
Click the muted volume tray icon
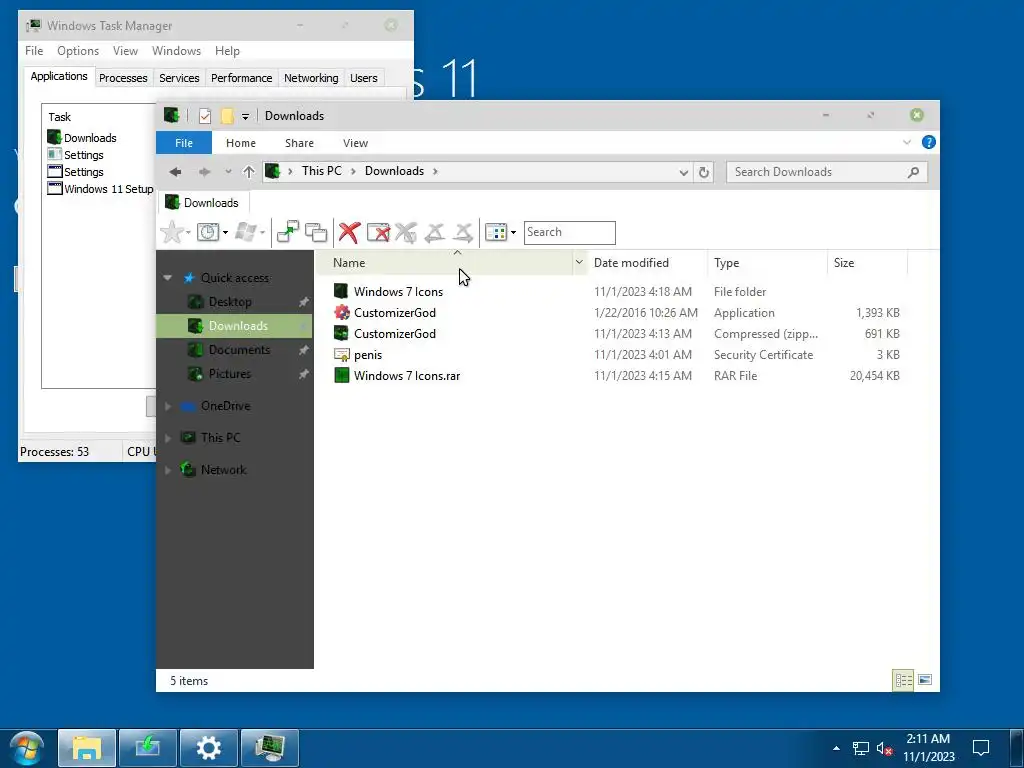tap(884, 748)
